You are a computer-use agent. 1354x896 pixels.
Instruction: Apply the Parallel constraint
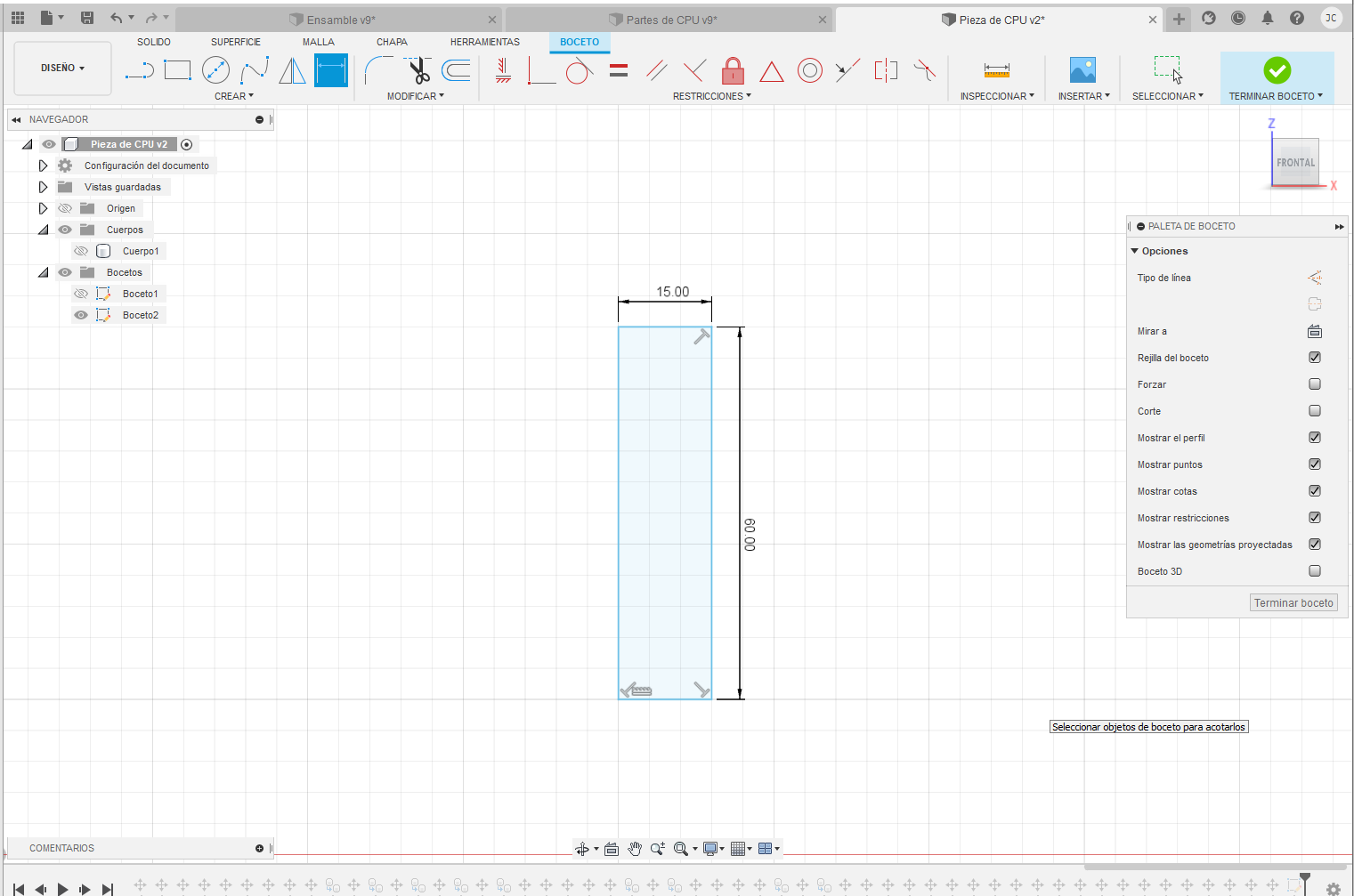tap(657, 70)
